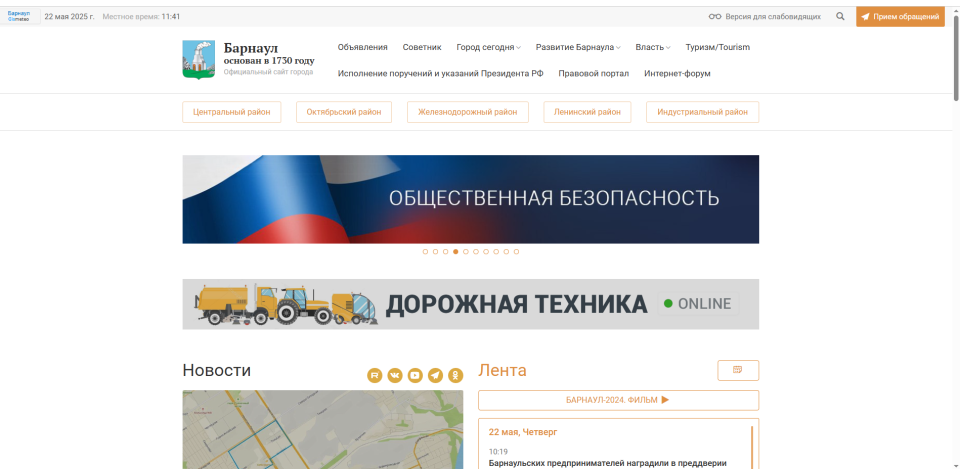Go to Правовой портал
960x469 pixels.
[593, 73]
